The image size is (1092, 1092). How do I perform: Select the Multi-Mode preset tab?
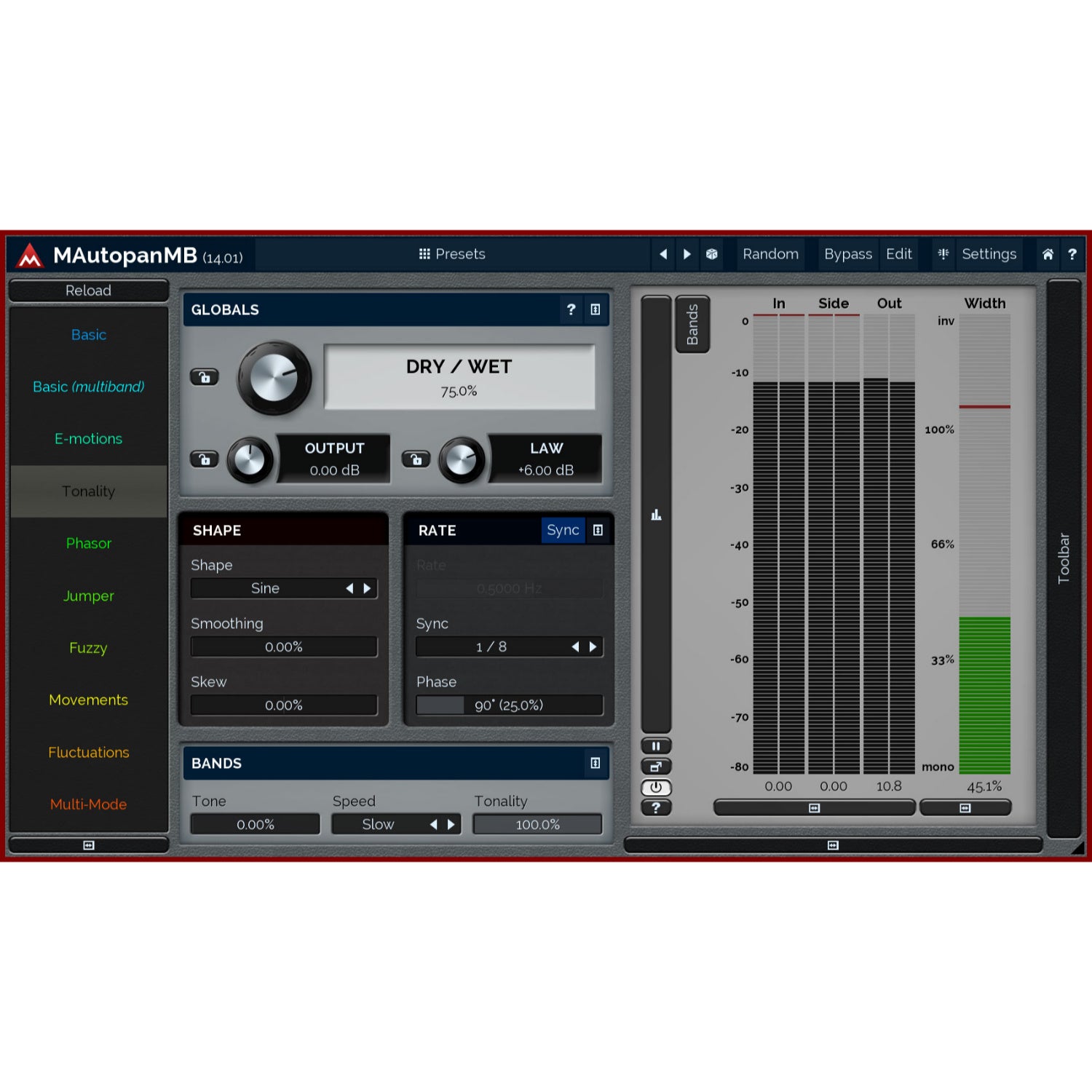[x=89, y=804]
